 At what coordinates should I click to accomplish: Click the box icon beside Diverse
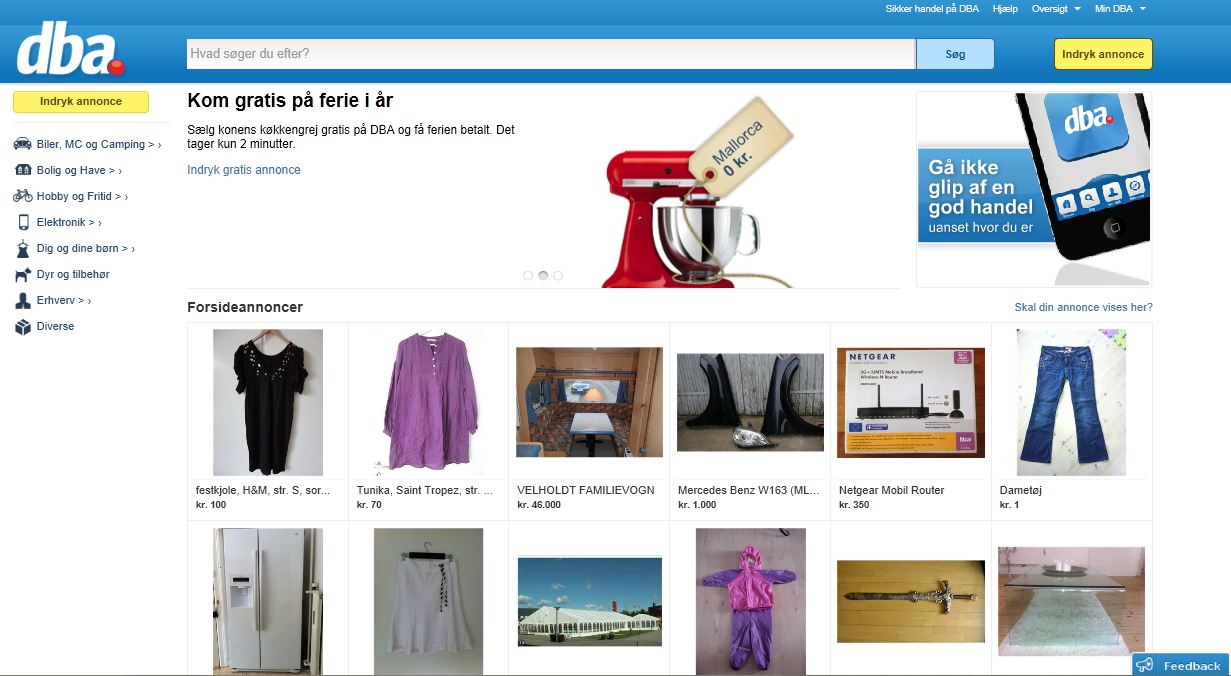[22, 327]
